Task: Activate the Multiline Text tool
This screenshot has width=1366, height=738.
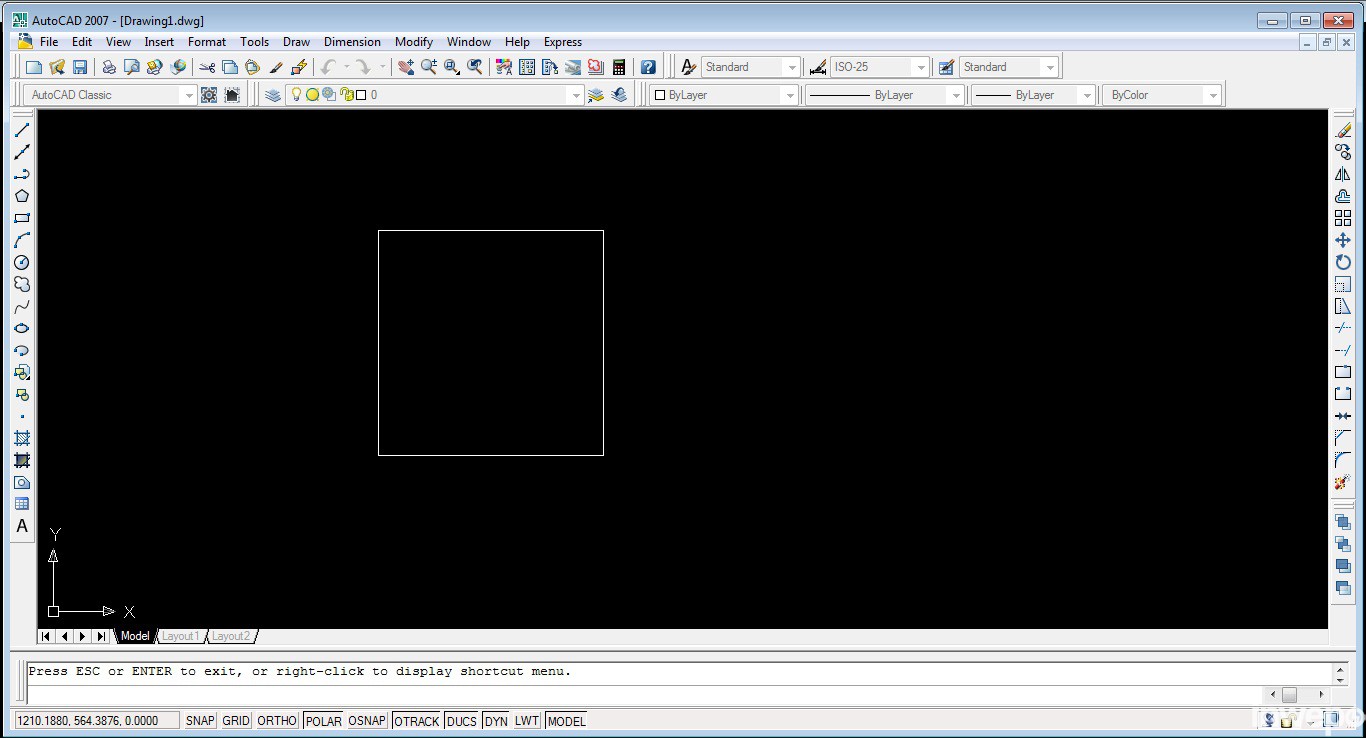Action: (x=22, y=526)
